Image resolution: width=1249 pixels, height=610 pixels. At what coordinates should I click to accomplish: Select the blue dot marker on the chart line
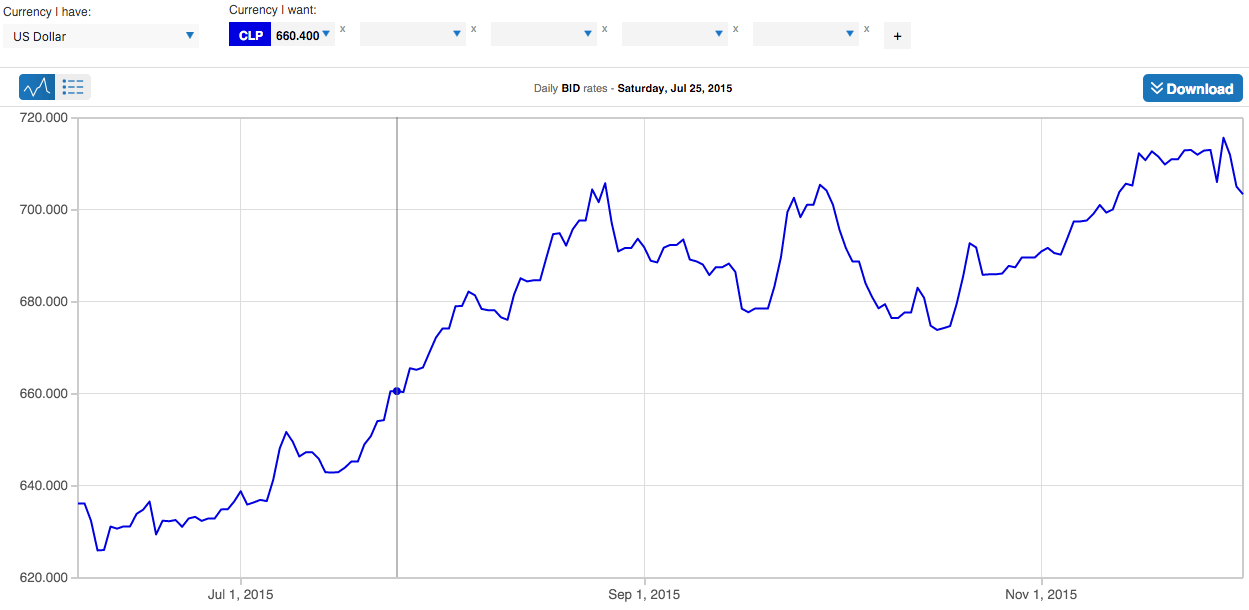[x=396, y=391]
